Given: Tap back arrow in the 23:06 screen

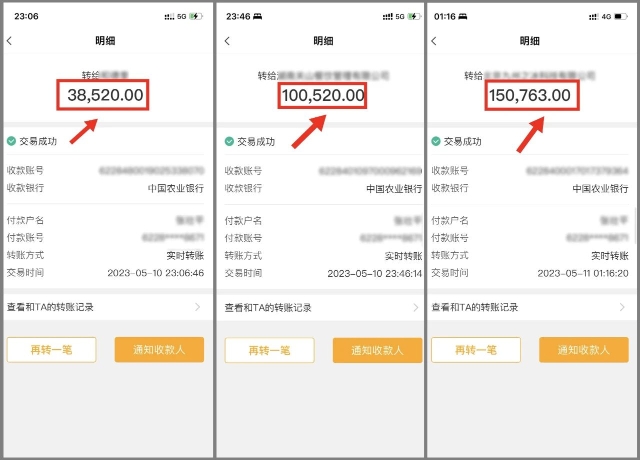Looking at the screenshot, I should pyautogui.click(x=9, y=40).
